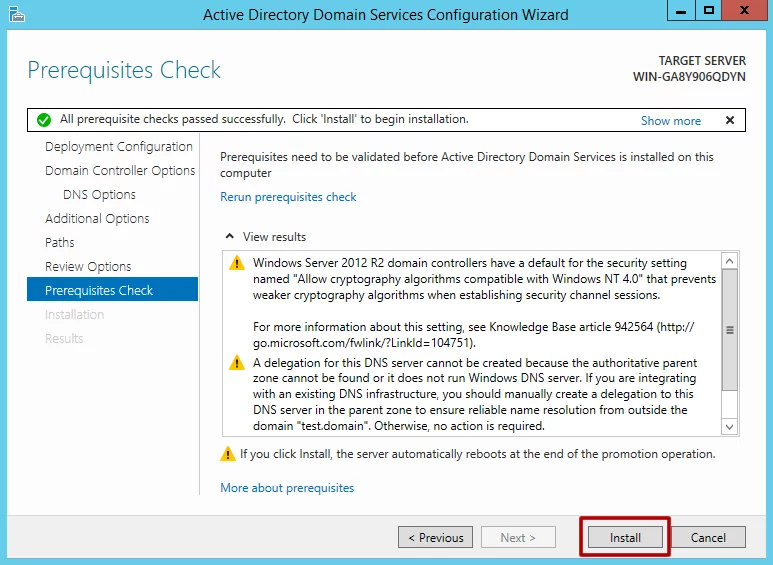Click warning icon beside DNS delegation message
Image resolution: width=773 pixels, height=565 pixels.
236,362
